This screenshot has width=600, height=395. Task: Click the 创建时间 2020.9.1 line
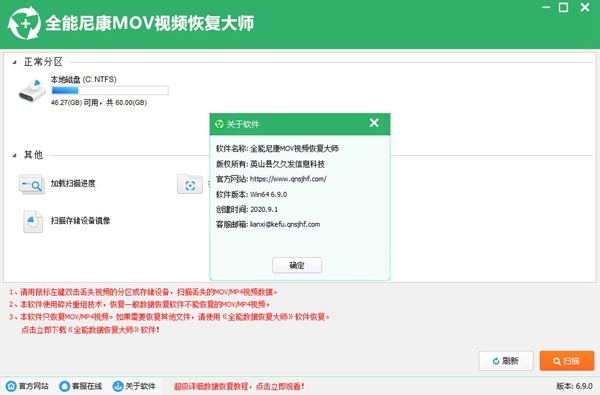click(x=247, y=209)
